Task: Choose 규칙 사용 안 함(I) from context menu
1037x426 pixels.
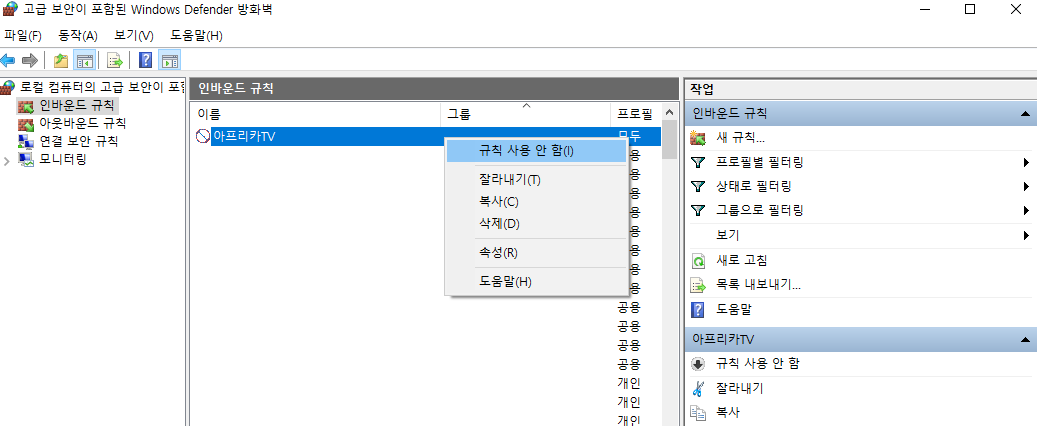Action: click(x=536, y=151)
